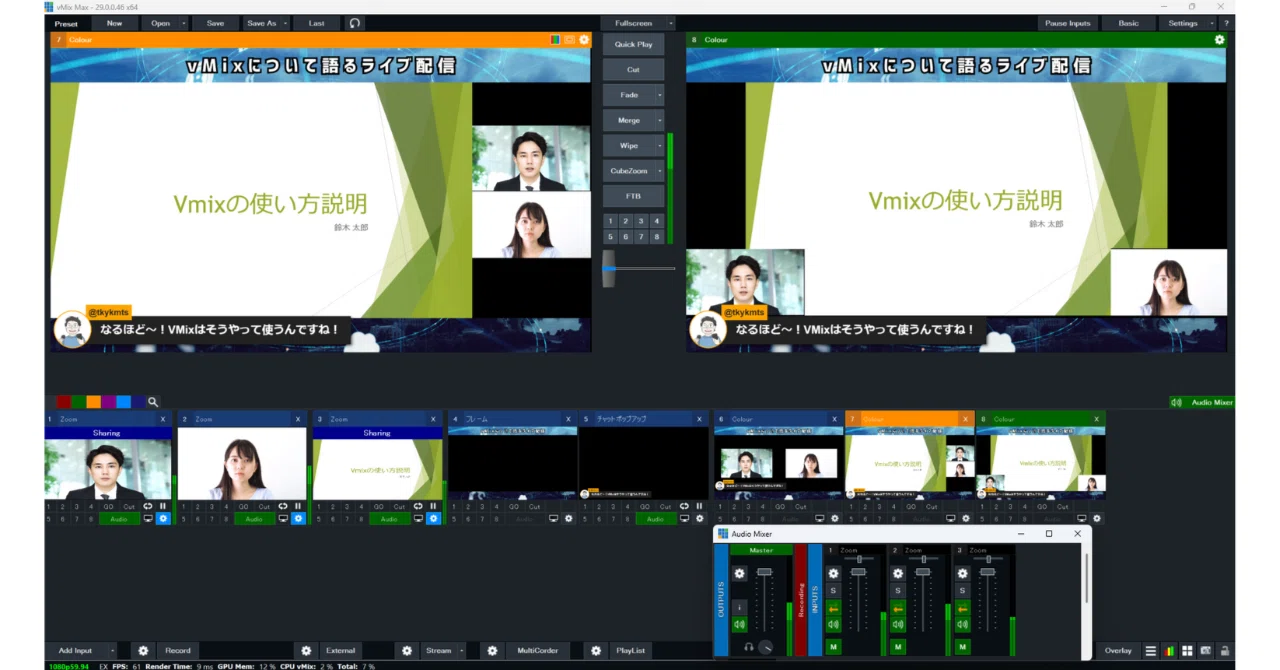Open settings gear for input 1 Zoom
The height and width of the screenshot is (670, 1280).
pyautogui.click(x=163, y=519)
